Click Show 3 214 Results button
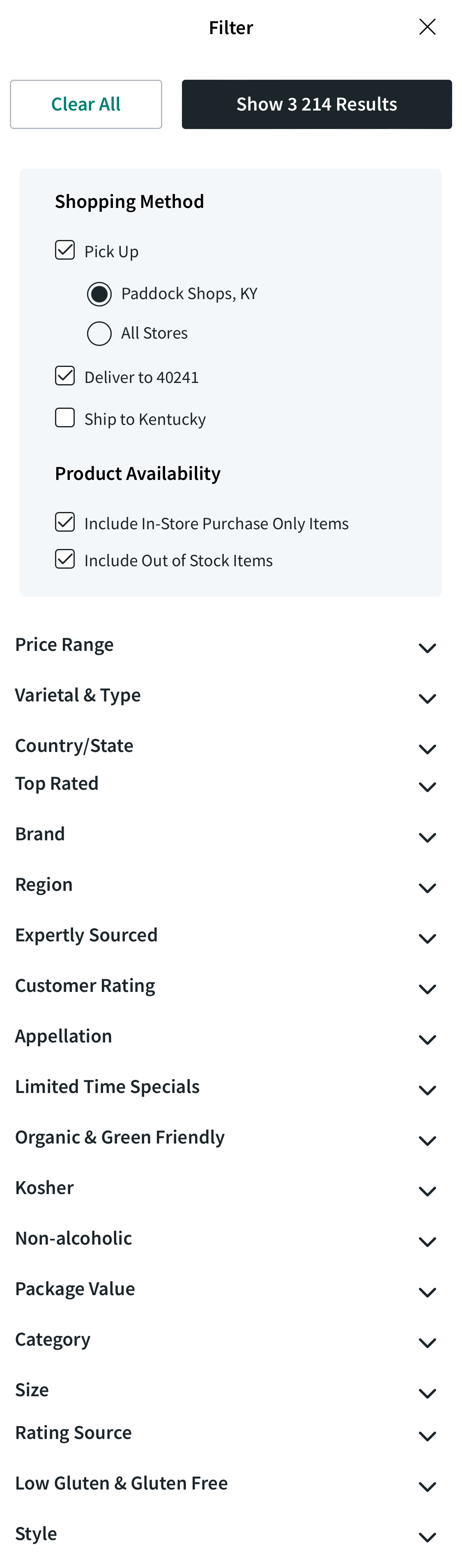 (x=317, y=104)
